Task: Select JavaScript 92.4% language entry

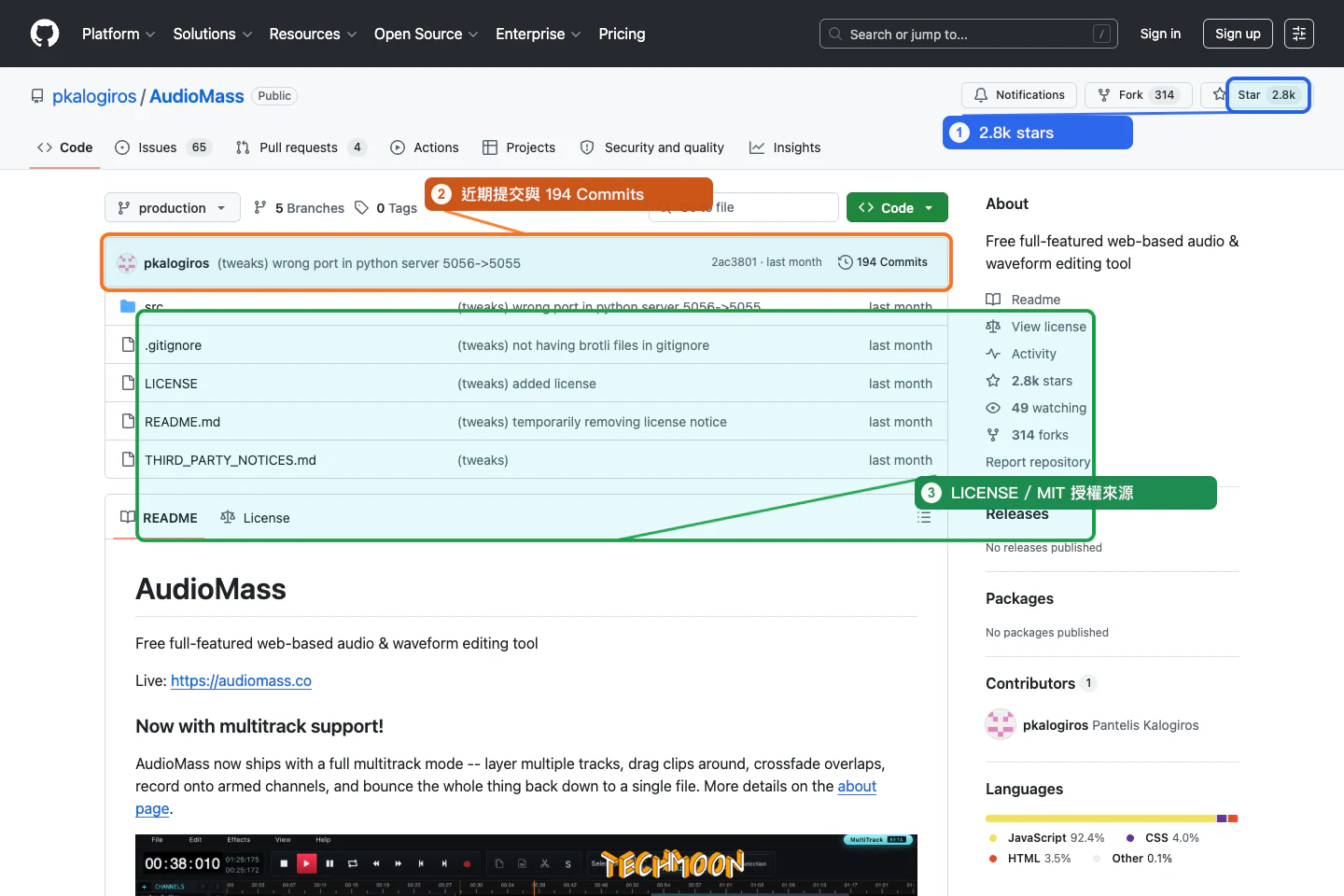Action: point(1047,838)
